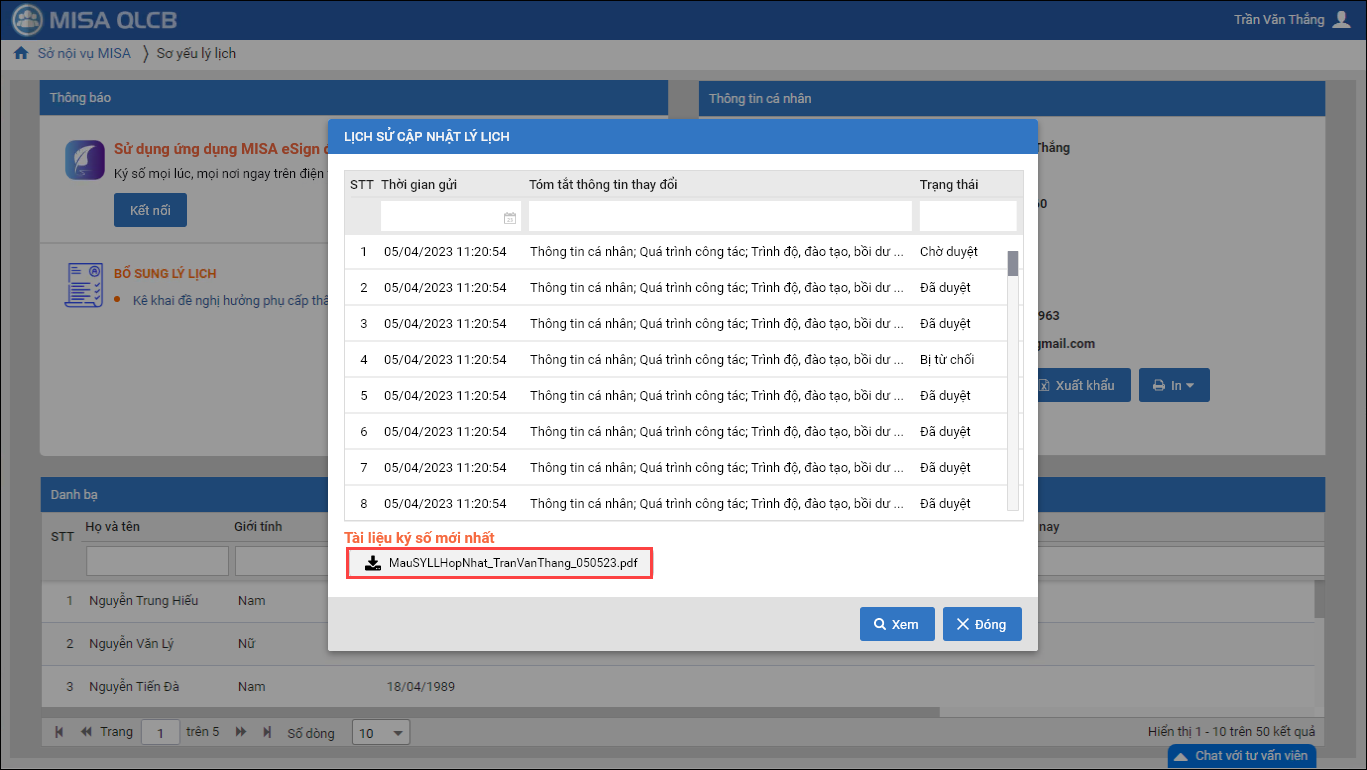Click the MISA QLCB logo icon
1367x770 pixels.
point(28,20)
